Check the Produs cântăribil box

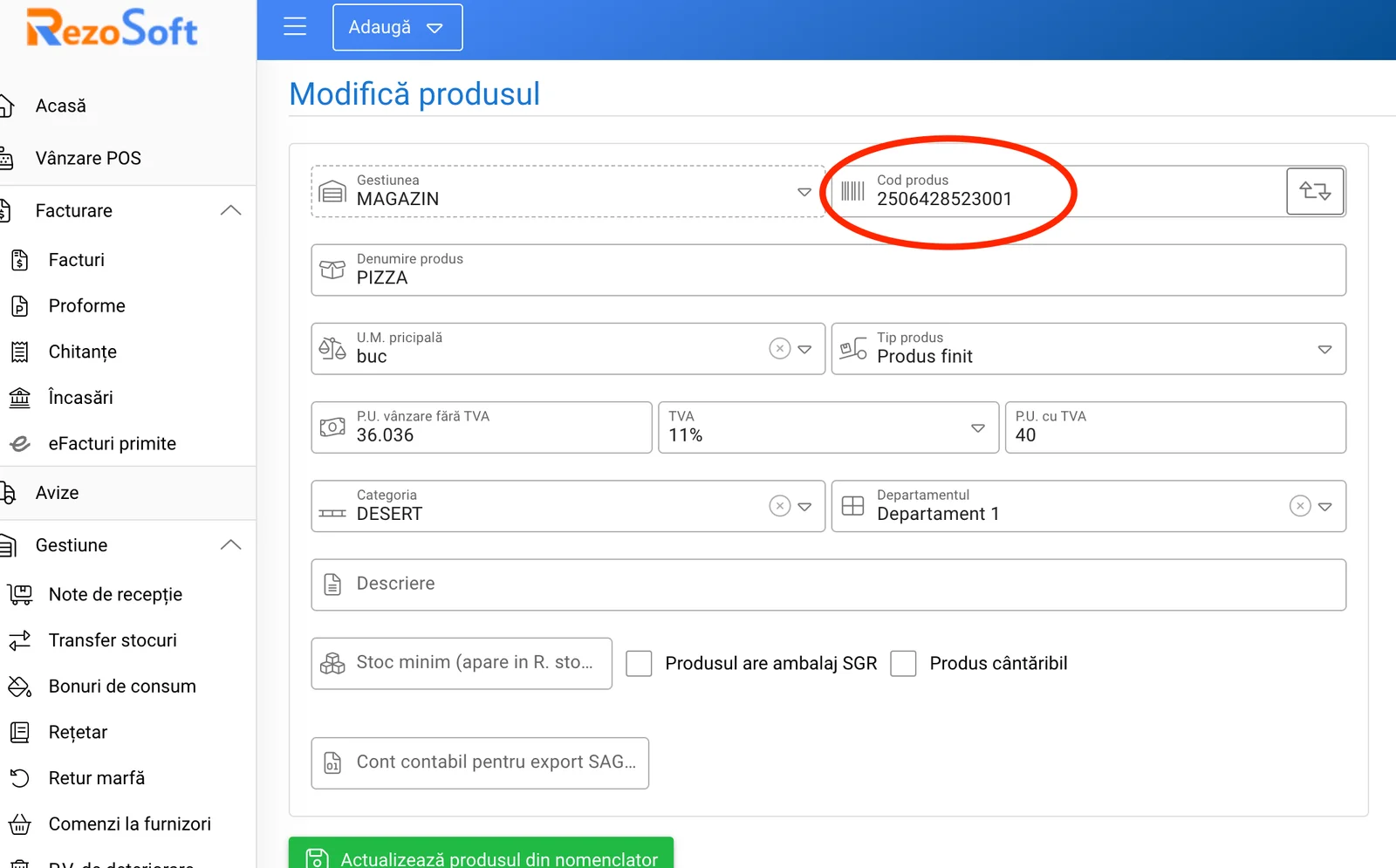click(903, 663)
